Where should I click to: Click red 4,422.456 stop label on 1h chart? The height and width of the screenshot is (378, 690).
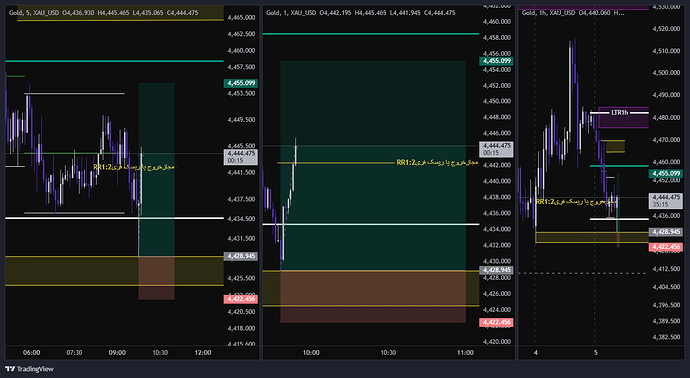click(x=666, y=247)
